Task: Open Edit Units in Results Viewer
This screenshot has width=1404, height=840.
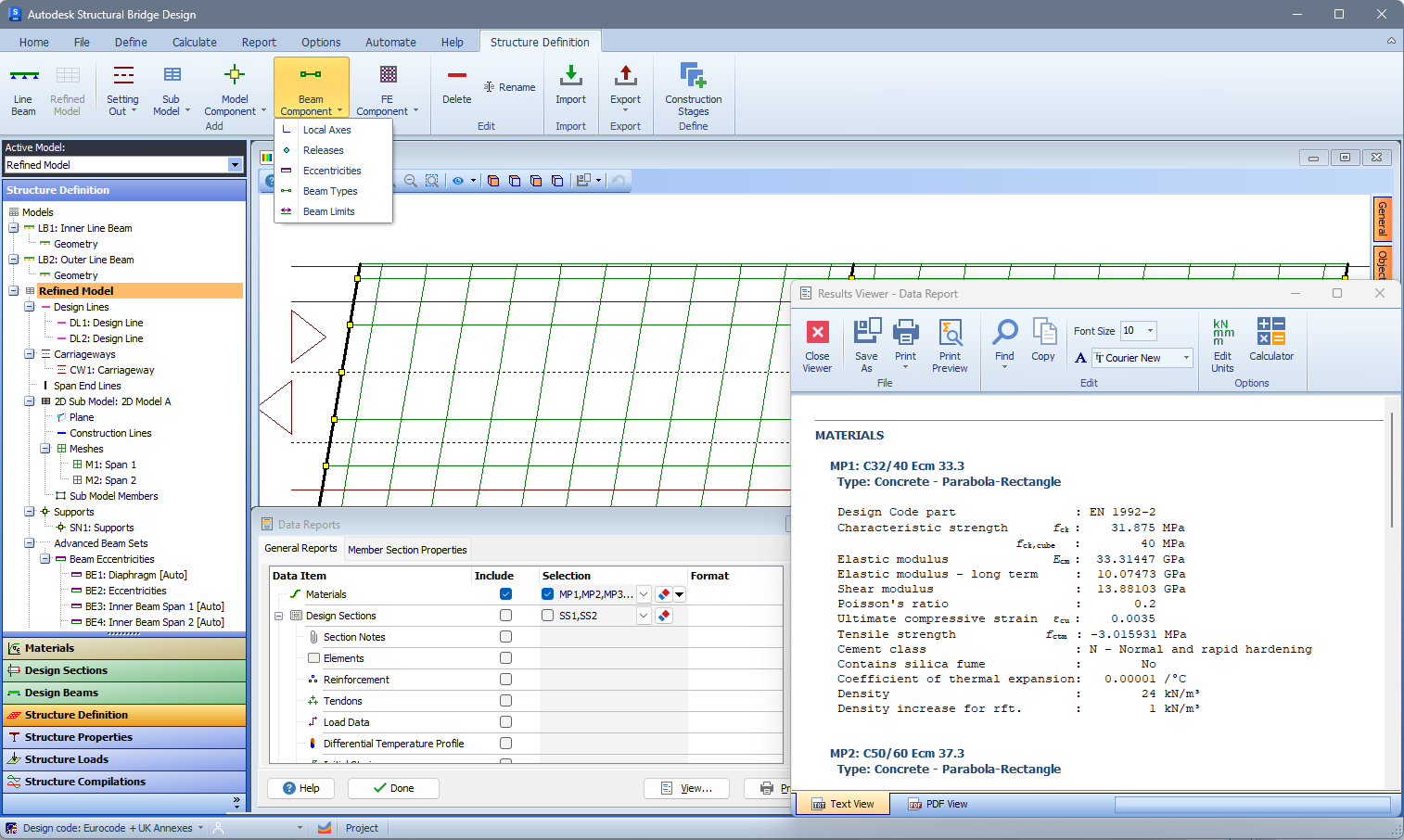Action: tap(1223, 345)
